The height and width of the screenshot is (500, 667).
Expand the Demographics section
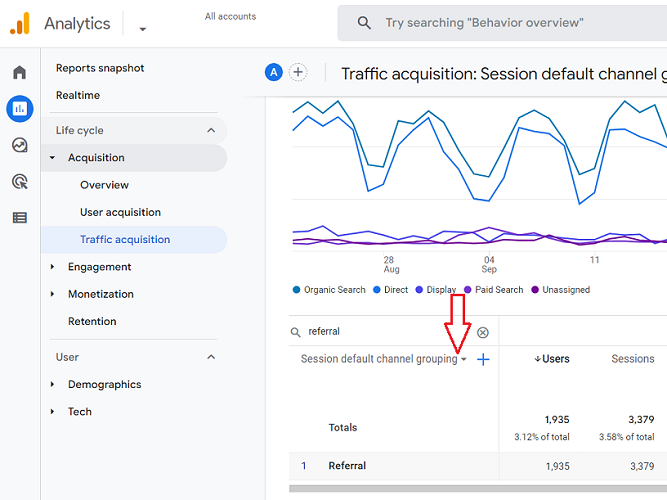52,384
